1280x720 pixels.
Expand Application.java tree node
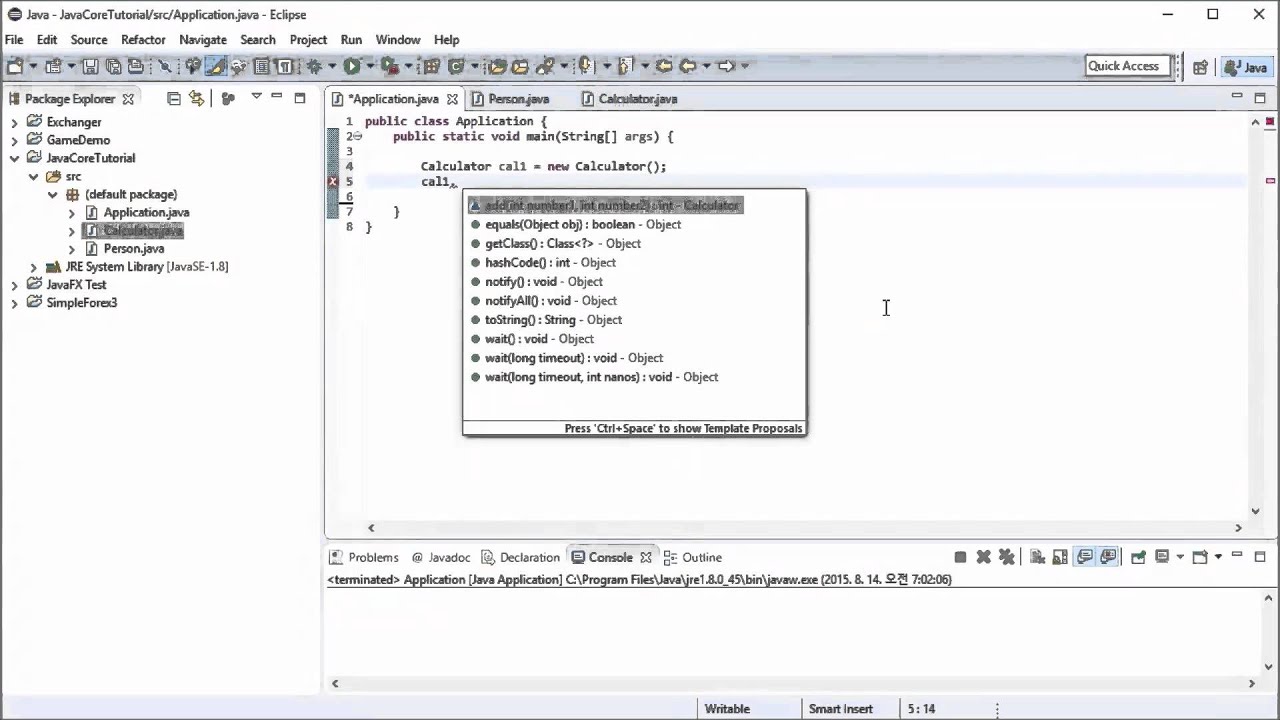pos(71,213)
